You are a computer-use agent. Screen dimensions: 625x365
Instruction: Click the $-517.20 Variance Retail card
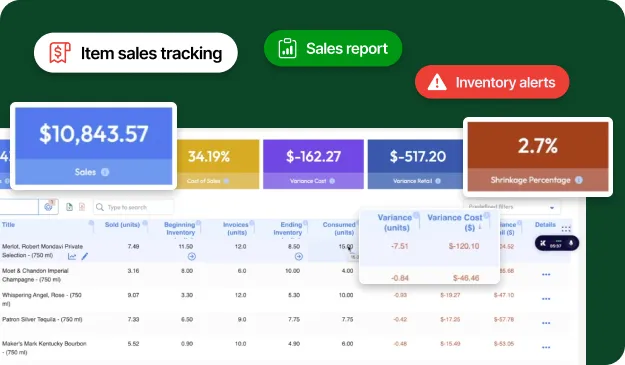pyautogui.click(x=415, y=164)
